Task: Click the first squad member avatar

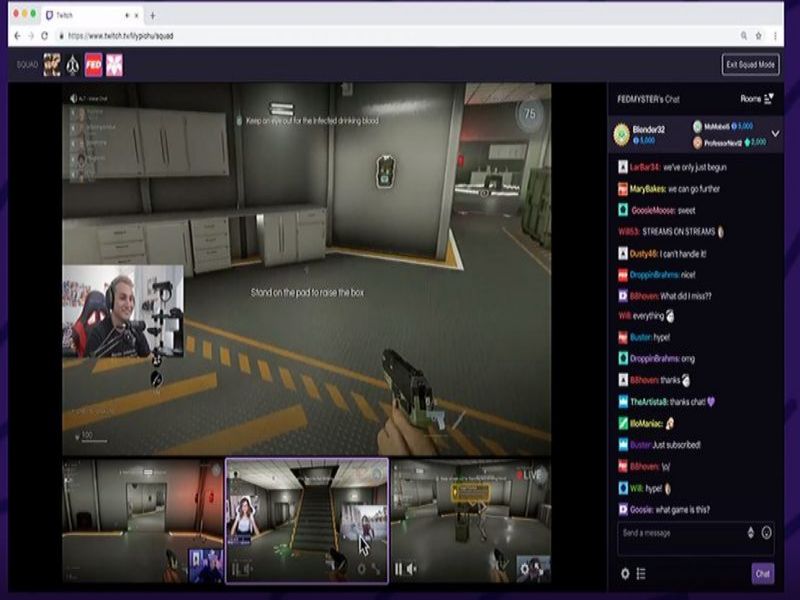Action: pos(51,65)
